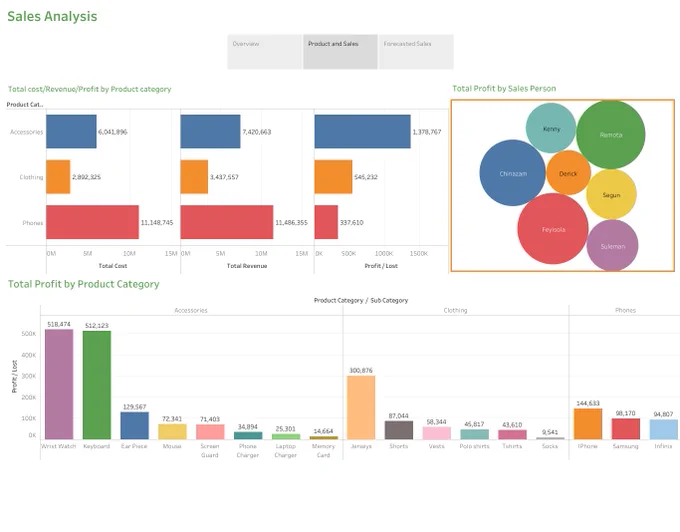Select Phones revenue bar 11,486,355
Image resolution: width=680 pixels, height=532 pixels.
point(227,222)
